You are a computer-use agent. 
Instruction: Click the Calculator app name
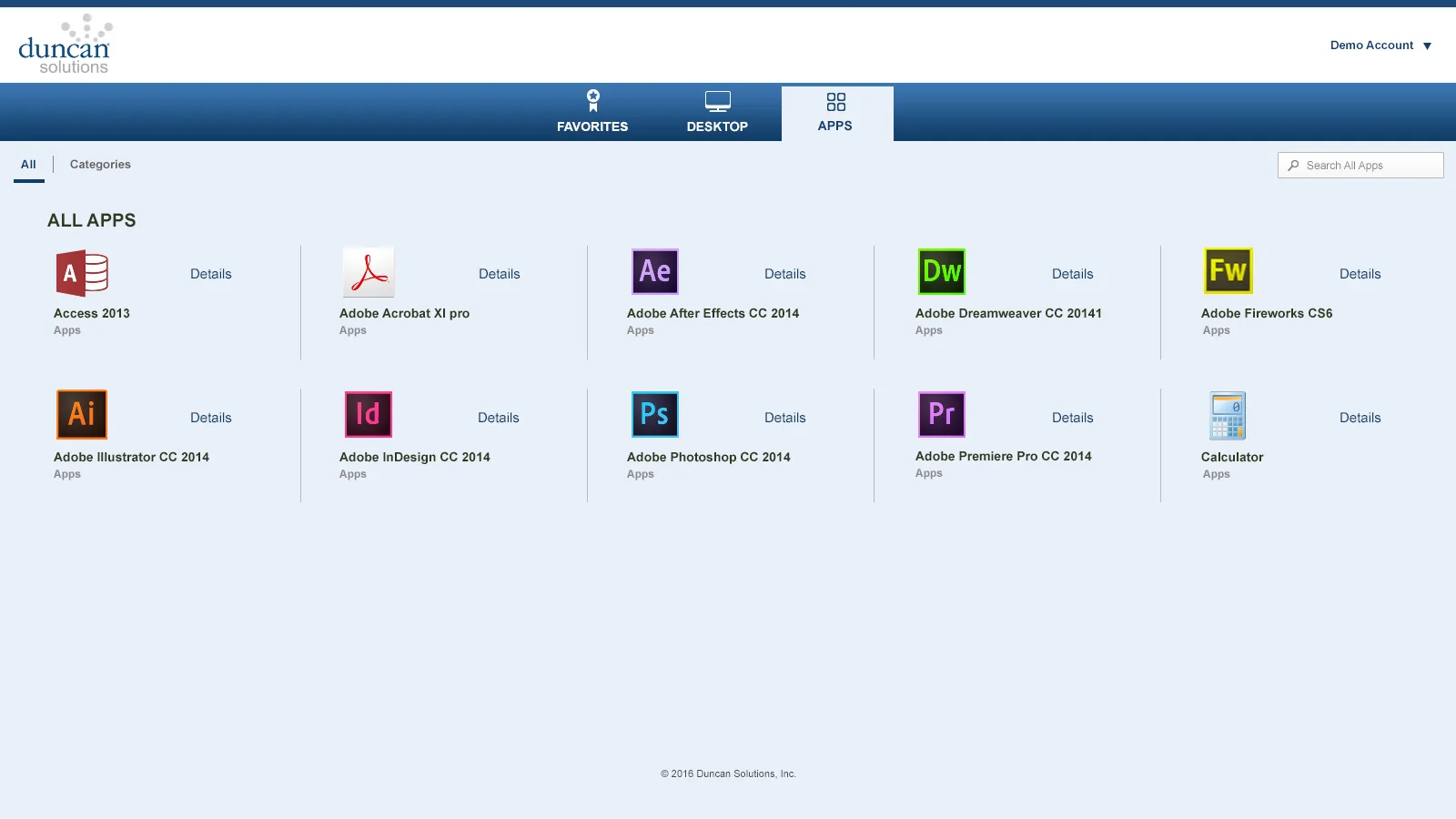1232,457
